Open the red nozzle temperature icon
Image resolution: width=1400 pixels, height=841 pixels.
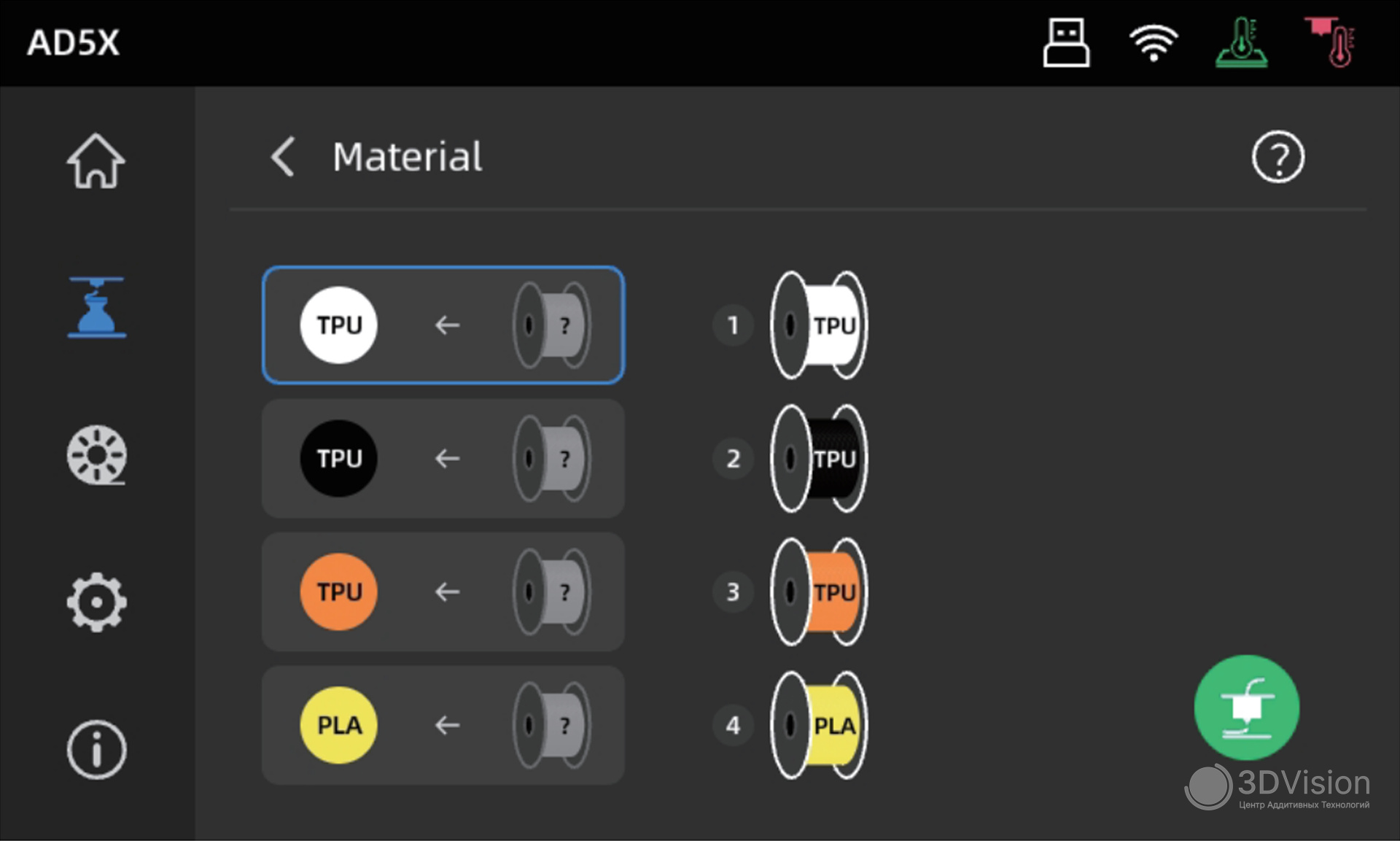click(x=1331, y=43)
